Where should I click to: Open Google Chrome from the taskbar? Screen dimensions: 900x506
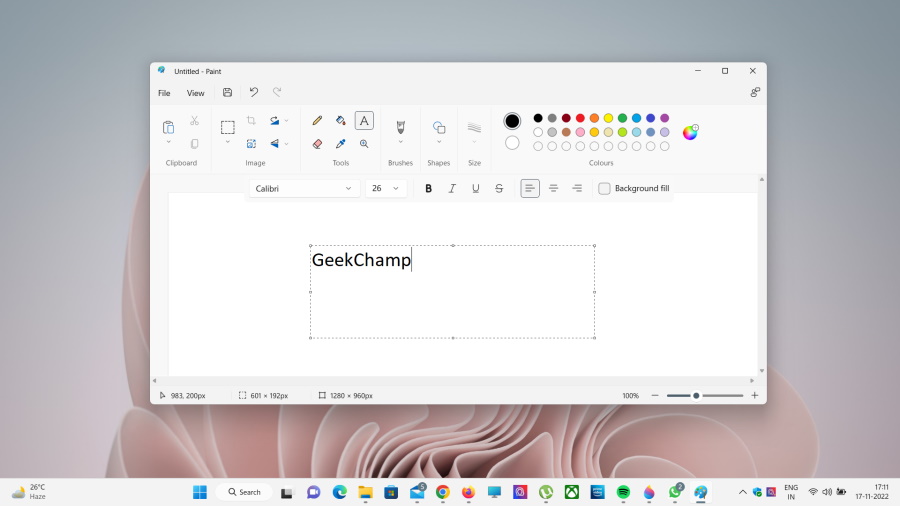click(443, 492)
